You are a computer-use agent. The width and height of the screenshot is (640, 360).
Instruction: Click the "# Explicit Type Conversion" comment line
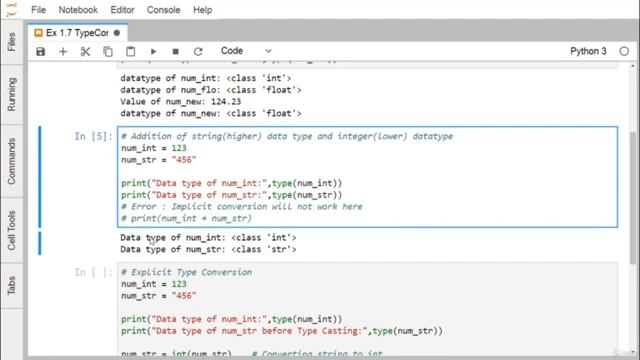pos(186,272)
